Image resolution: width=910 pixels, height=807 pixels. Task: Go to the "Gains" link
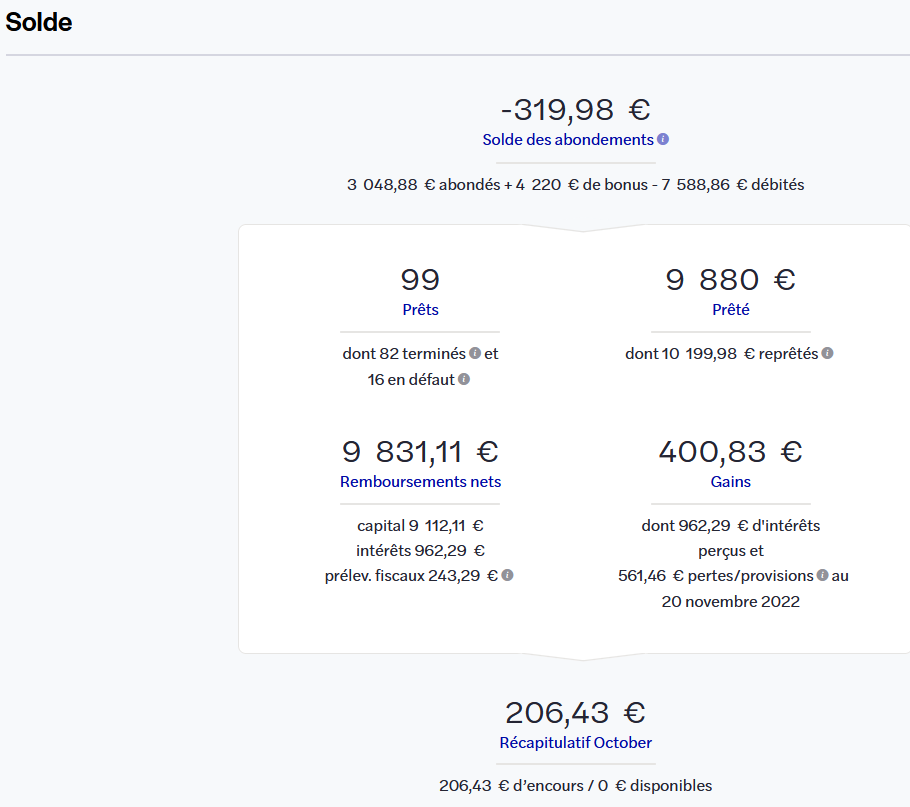point(731,482)
